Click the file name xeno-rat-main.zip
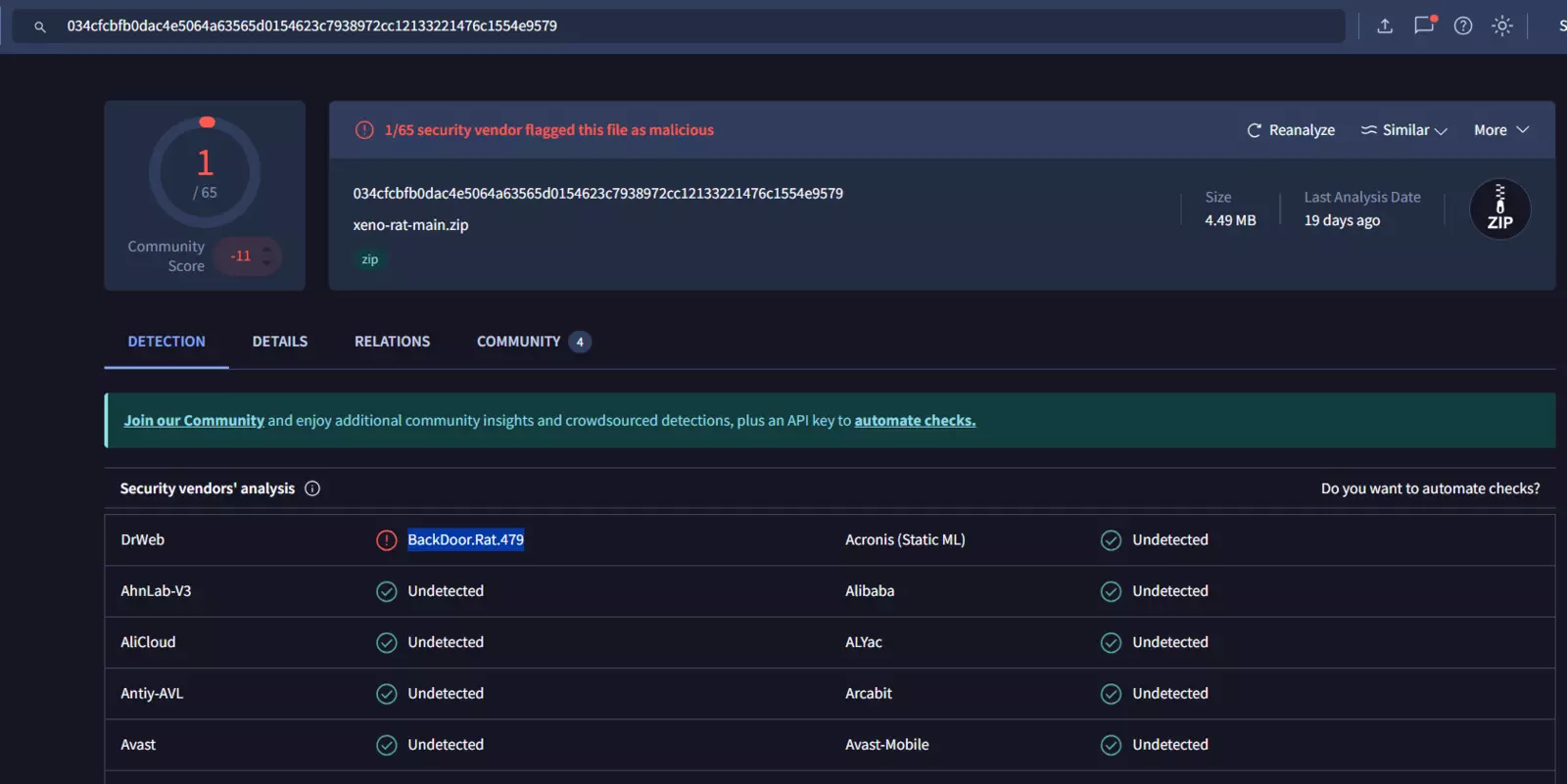The width and height of the screenshot is (1567, 784). click(x=410, y=225)
